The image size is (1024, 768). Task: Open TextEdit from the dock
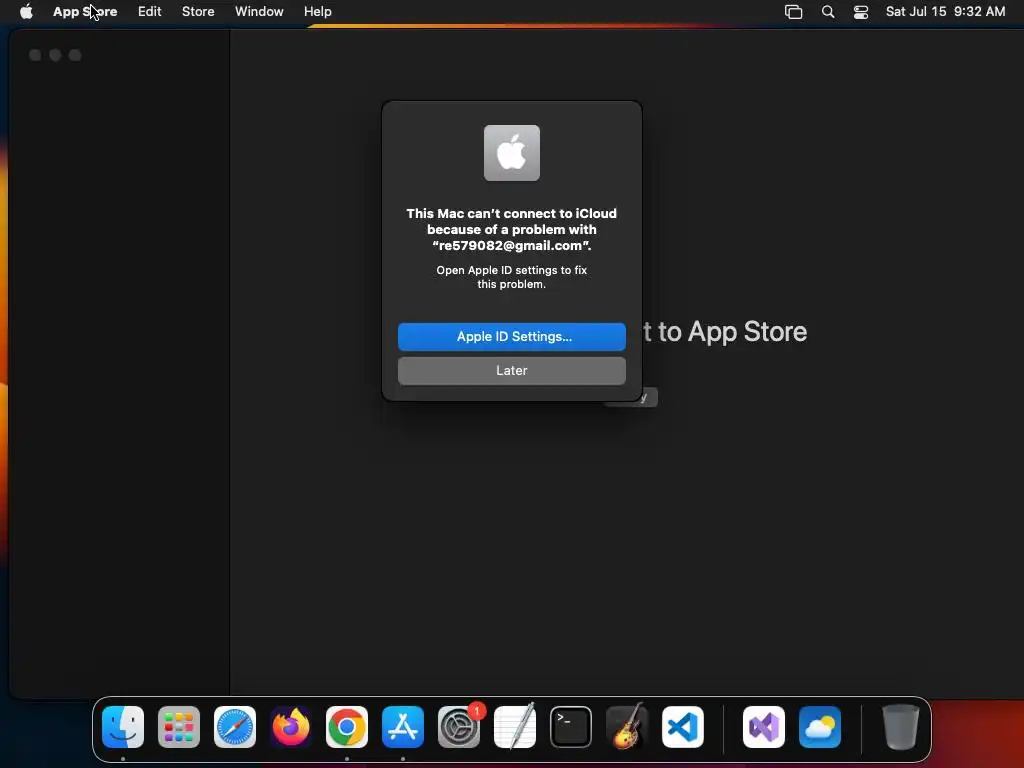click(x=515, y=727)
